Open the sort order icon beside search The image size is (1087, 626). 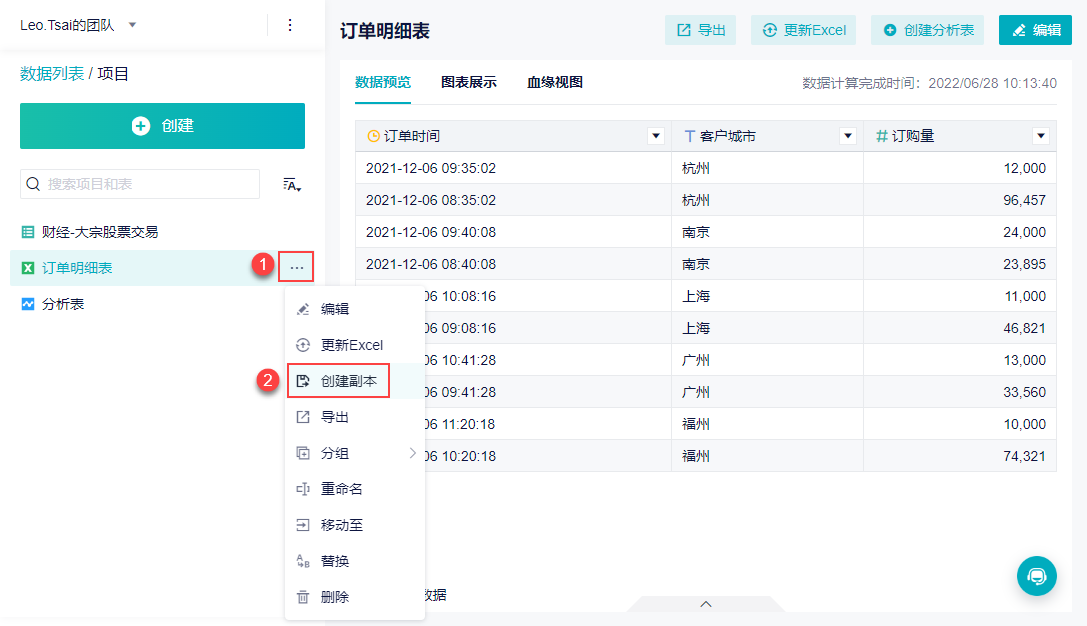click(x=292, y=184)
